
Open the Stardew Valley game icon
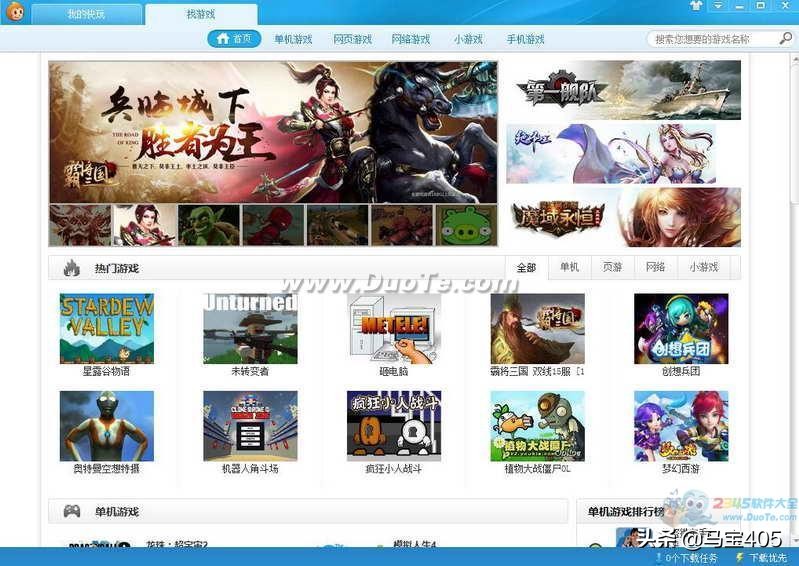(x=106, y=329)
